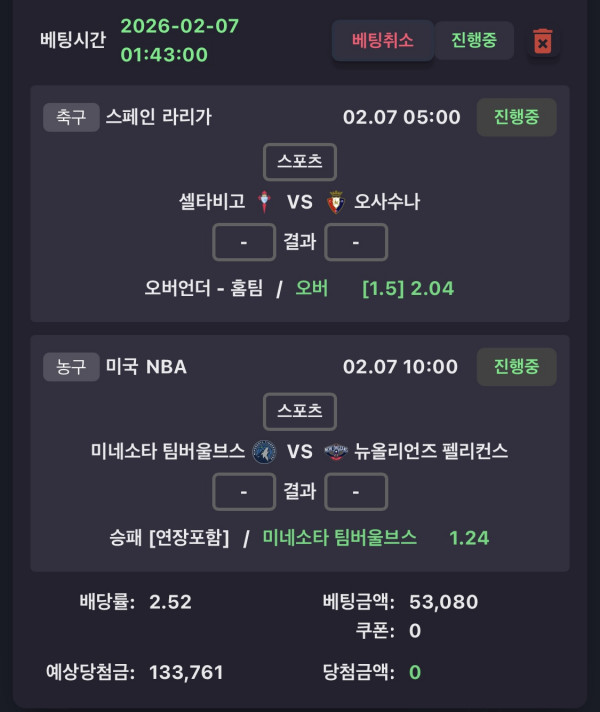Click the Celta Vigo team crest
600x712 pixels.
[265, 202]
